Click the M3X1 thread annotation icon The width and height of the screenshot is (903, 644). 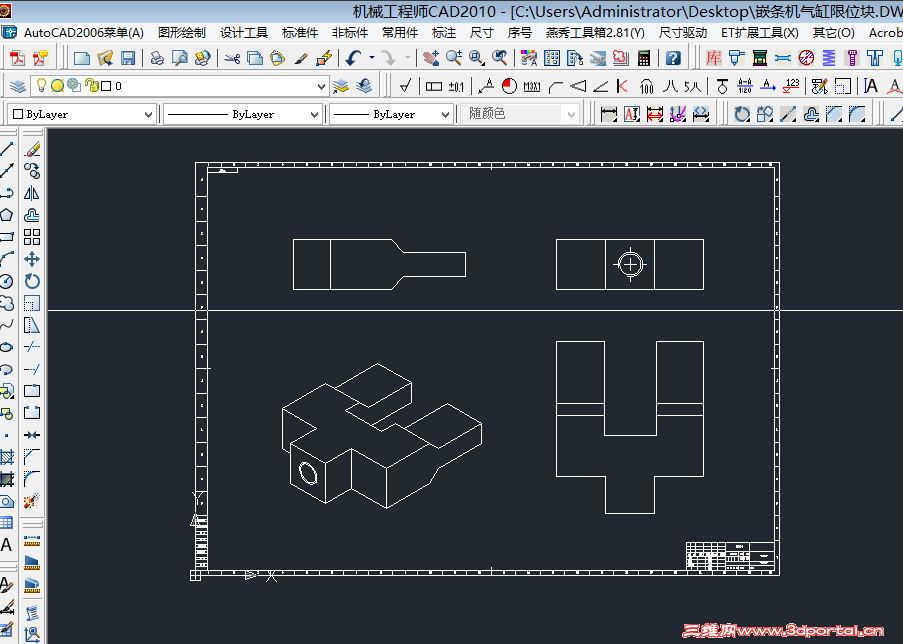click(532, 86)
